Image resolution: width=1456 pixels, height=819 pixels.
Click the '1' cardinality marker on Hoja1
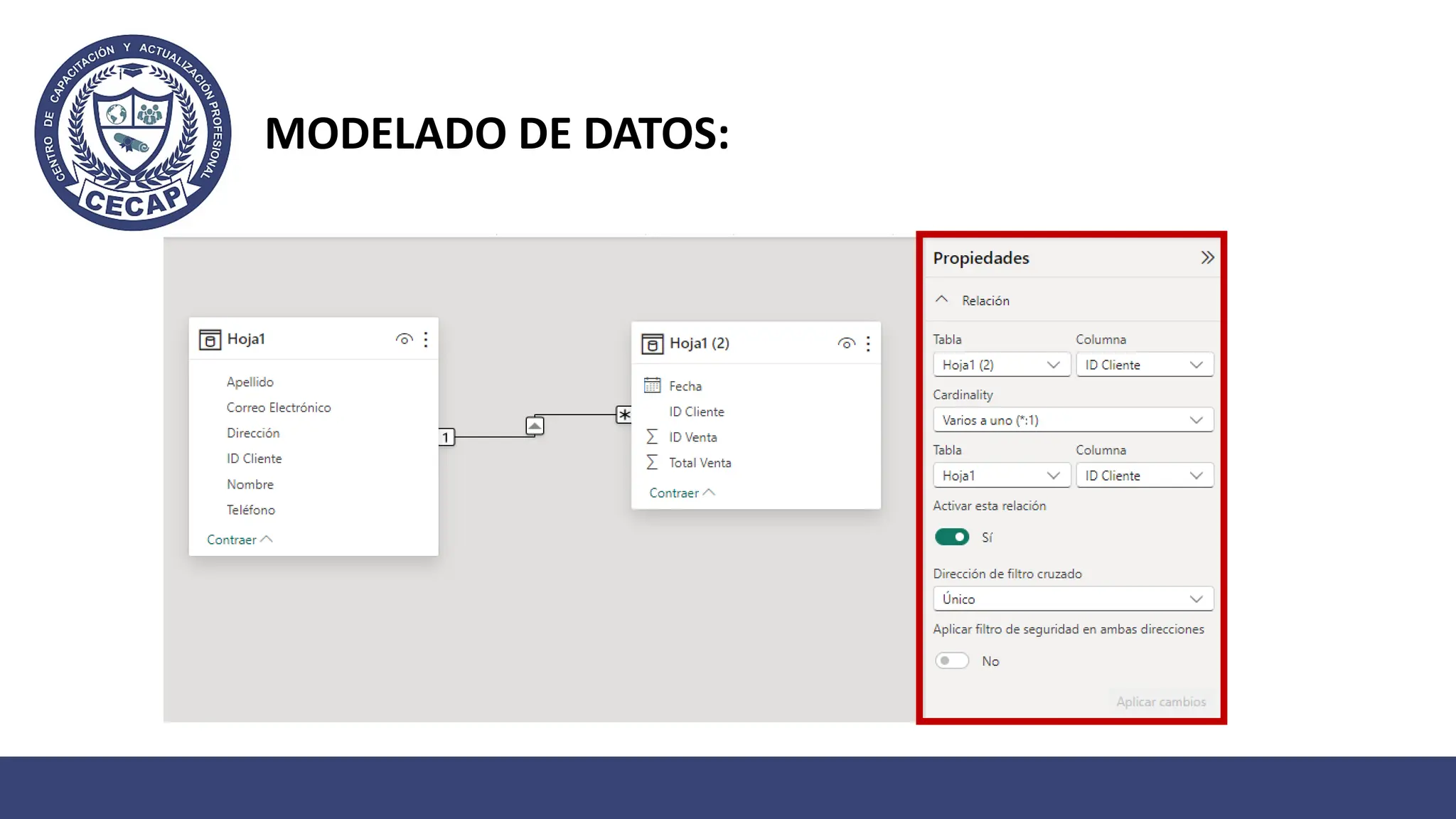coord(446,437)
